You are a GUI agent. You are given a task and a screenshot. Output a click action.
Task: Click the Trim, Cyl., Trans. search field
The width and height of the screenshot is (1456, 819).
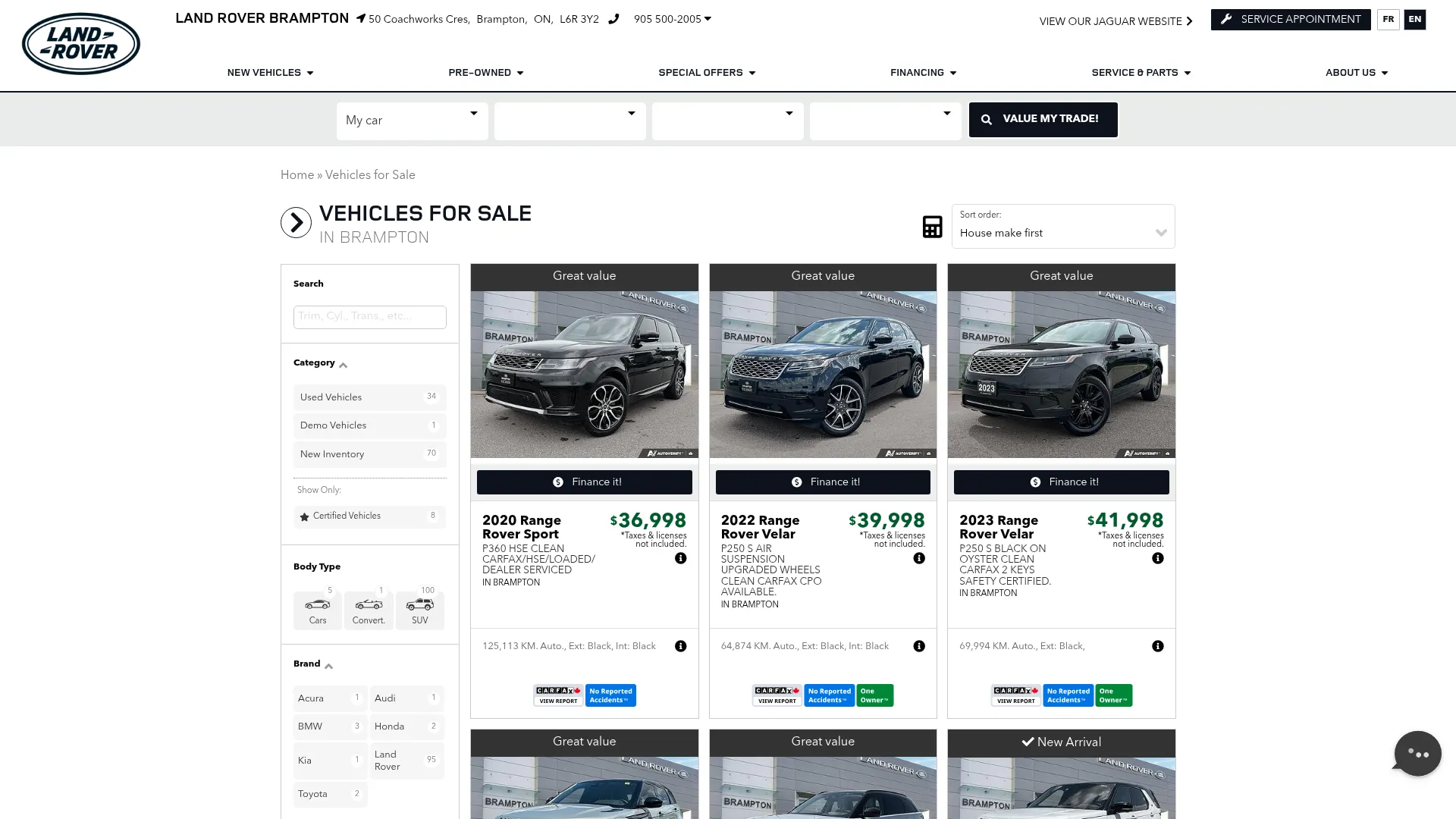click(369, 317)
